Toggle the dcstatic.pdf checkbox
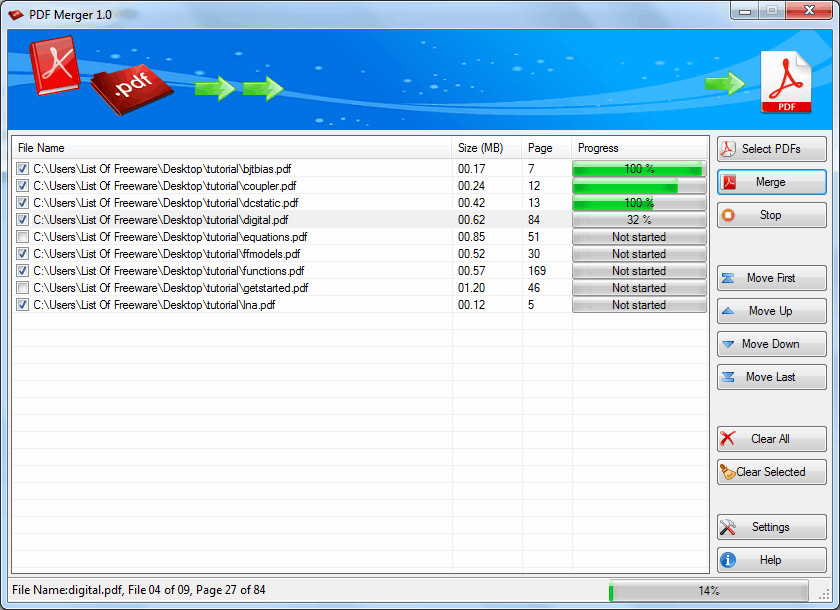The image size is (840, 610). click(x=22, y=203)
